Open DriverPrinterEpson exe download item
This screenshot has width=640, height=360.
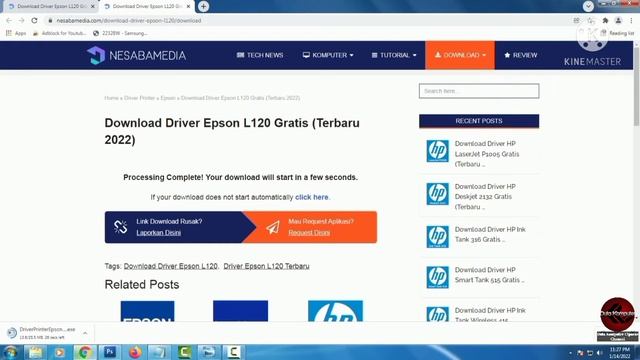point(42,333)
